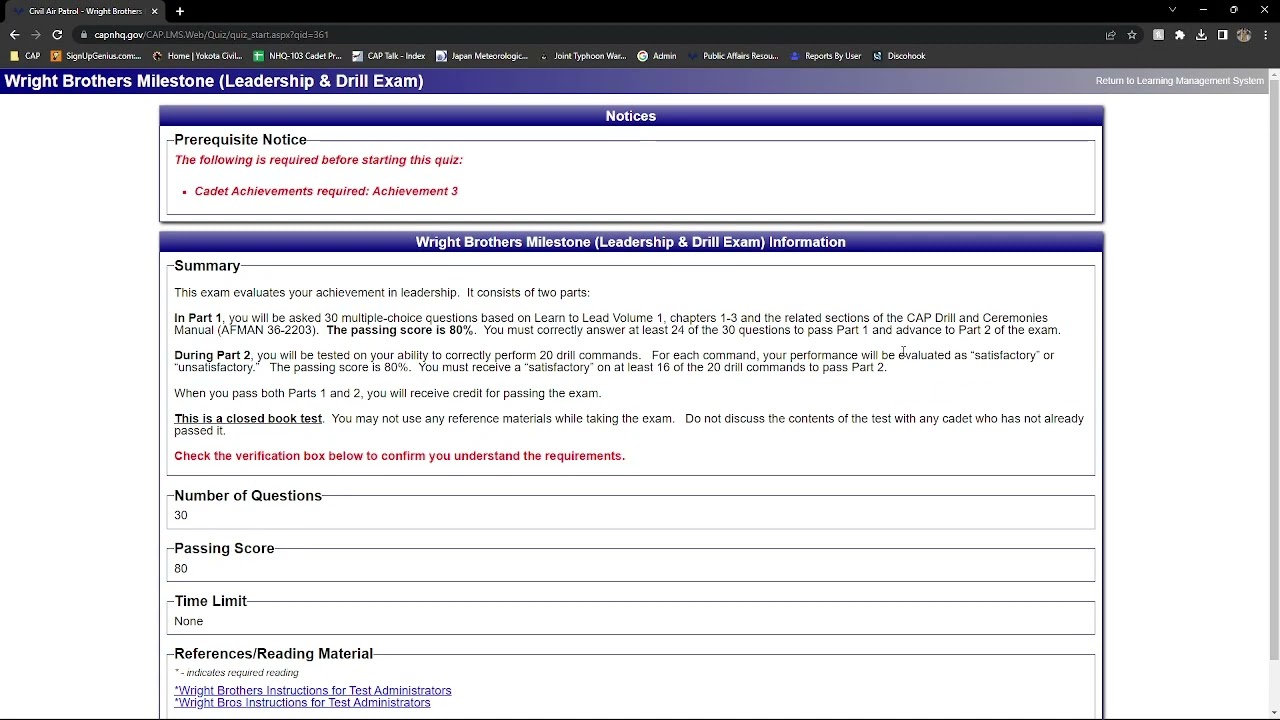Bookmark this page with the star icon
Screen dimensions: 1280x720
click(x=1132, y=35)
